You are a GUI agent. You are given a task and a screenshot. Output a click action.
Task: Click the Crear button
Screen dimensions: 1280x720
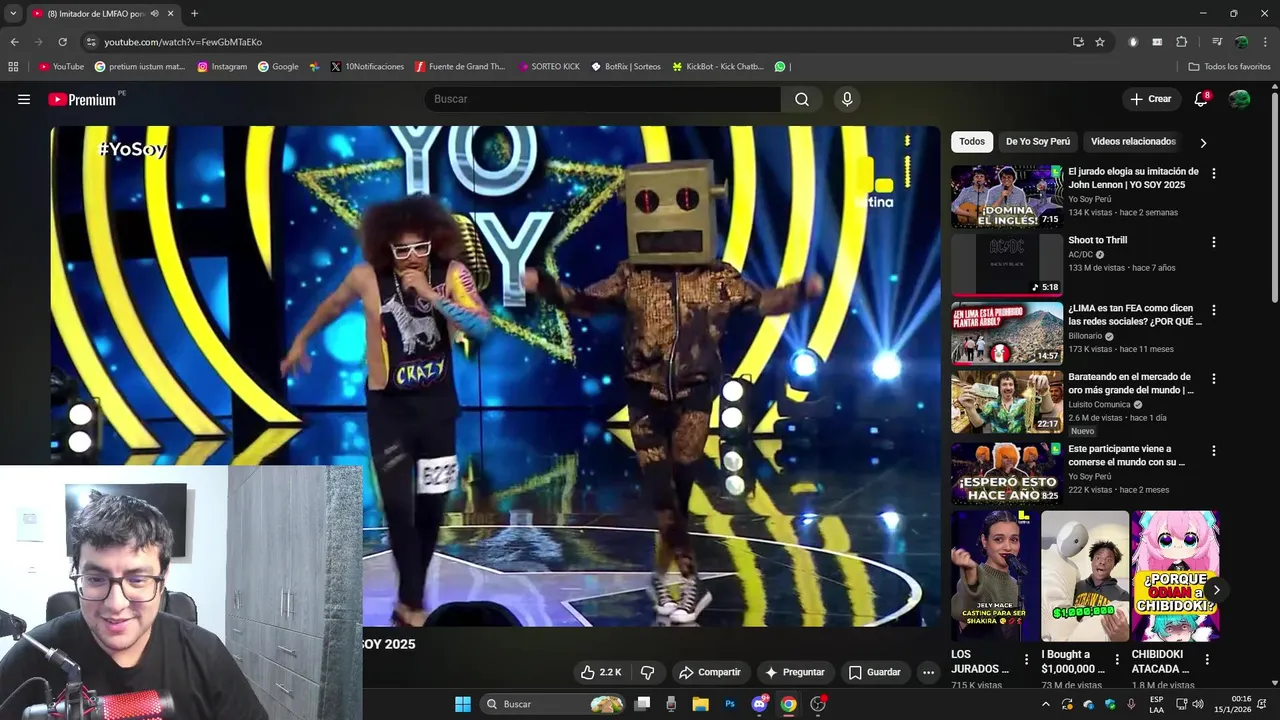tap(1150, 99)
